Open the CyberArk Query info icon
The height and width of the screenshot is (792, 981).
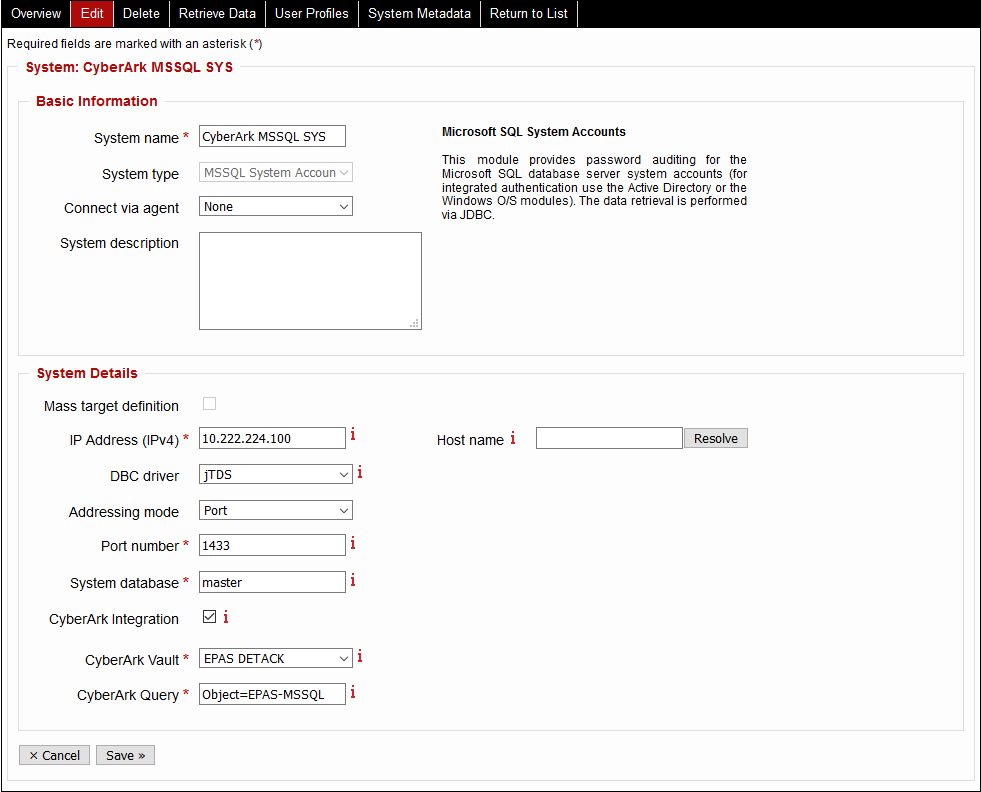[353, 691]
